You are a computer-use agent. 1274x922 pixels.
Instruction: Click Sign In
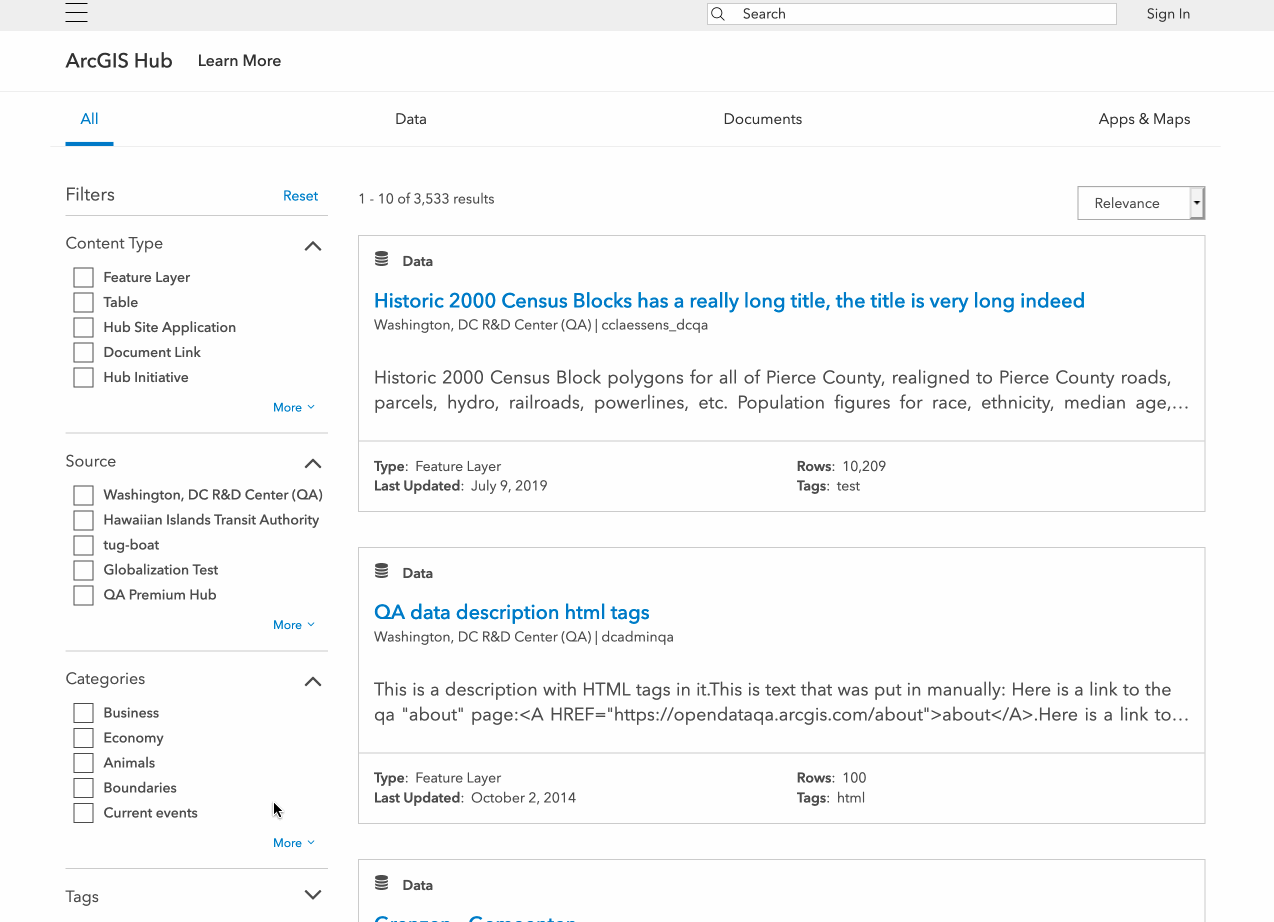tap(1168, 14)
